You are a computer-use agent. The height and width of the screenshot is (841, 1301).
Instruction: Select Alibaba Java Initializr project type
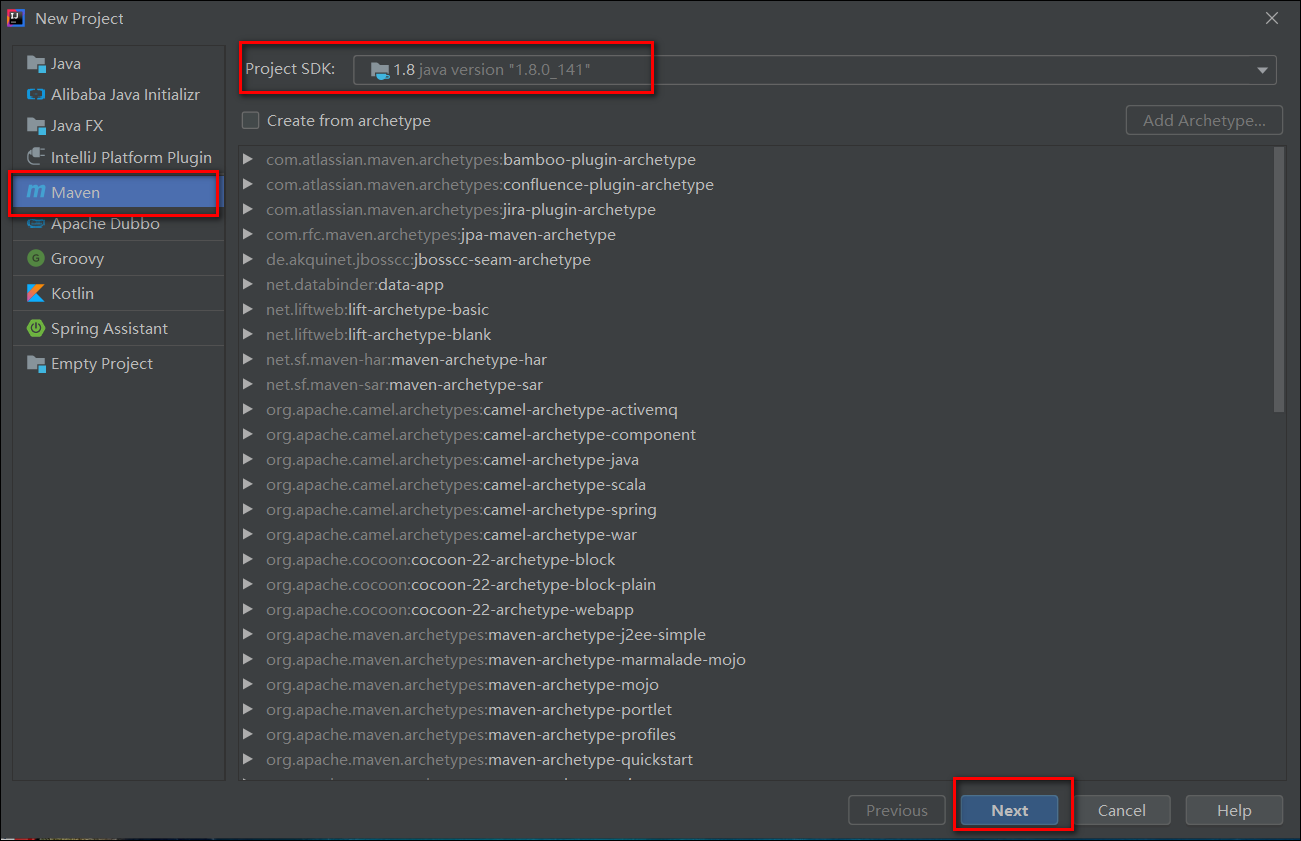[119, 95]
